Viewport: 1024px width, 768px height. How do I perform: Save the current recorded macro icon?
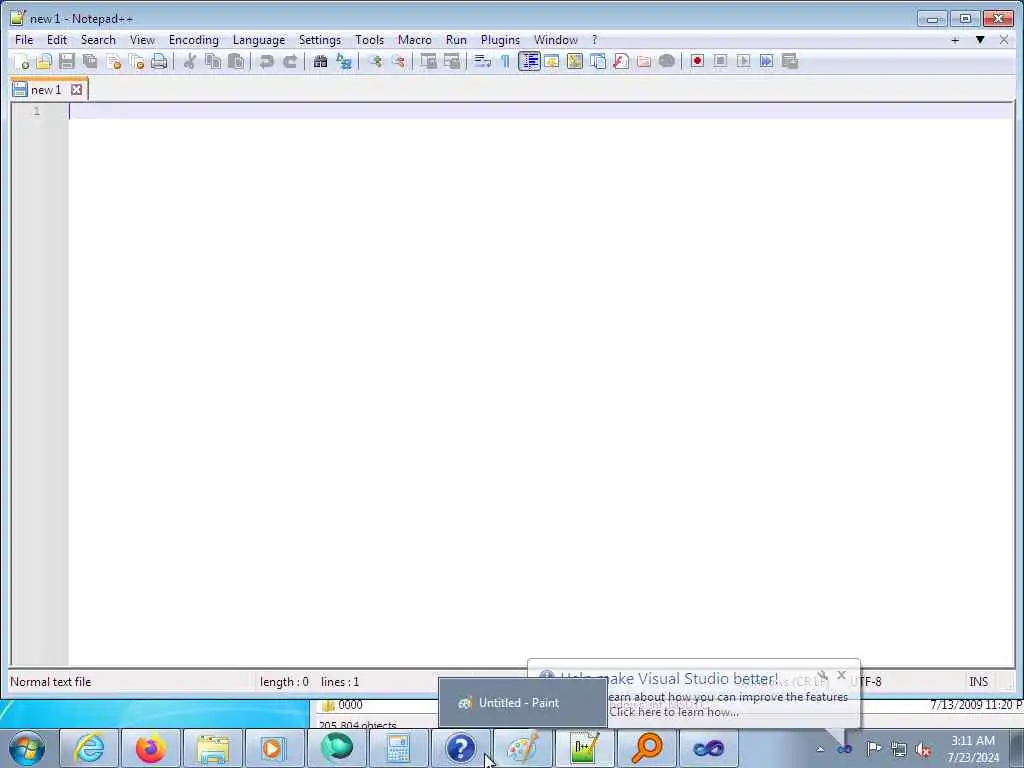pyautogui.click(x=790, y=61)
